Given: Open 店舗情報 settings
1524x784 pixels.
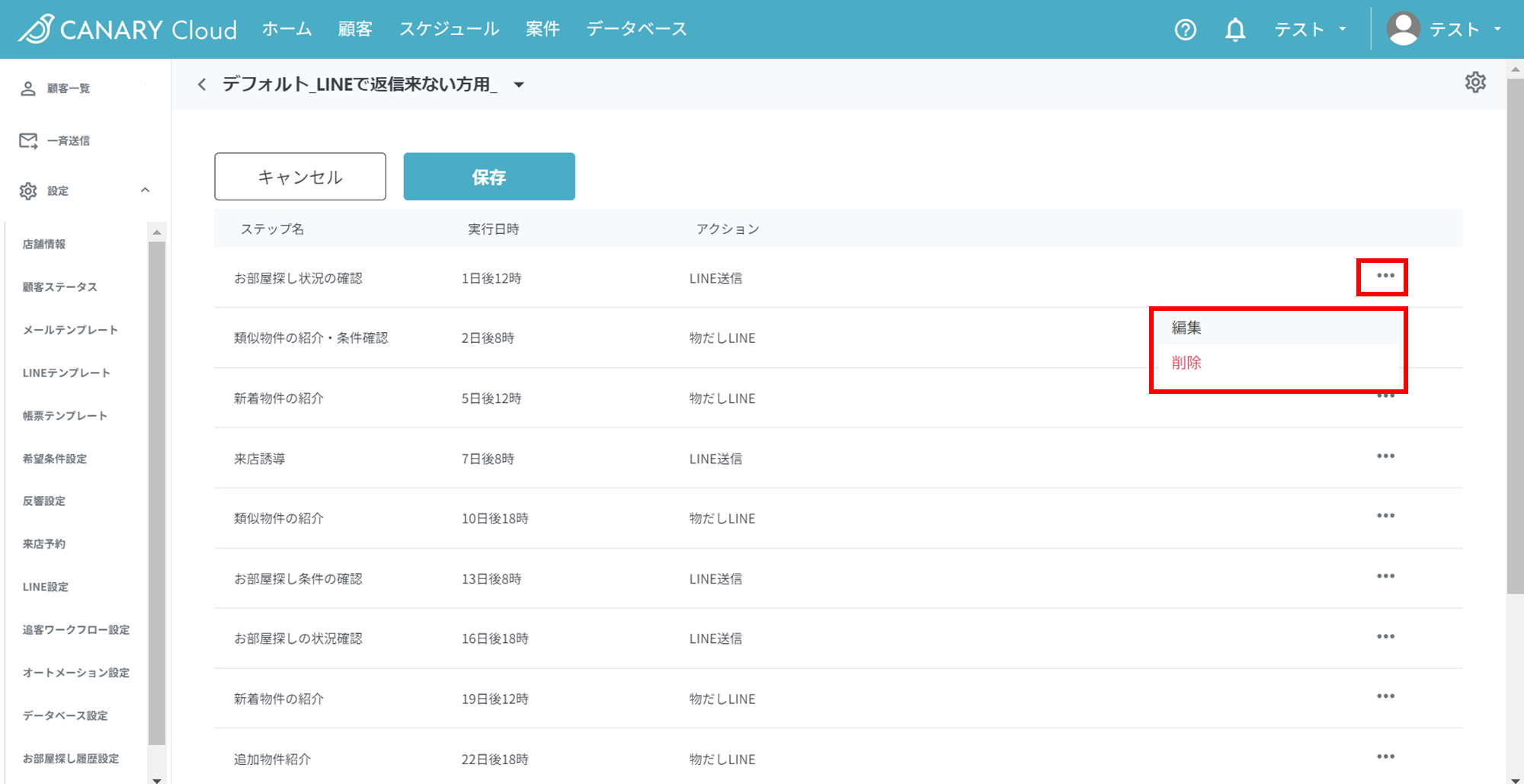Looking at the screenshot, I should click(44, 245).
